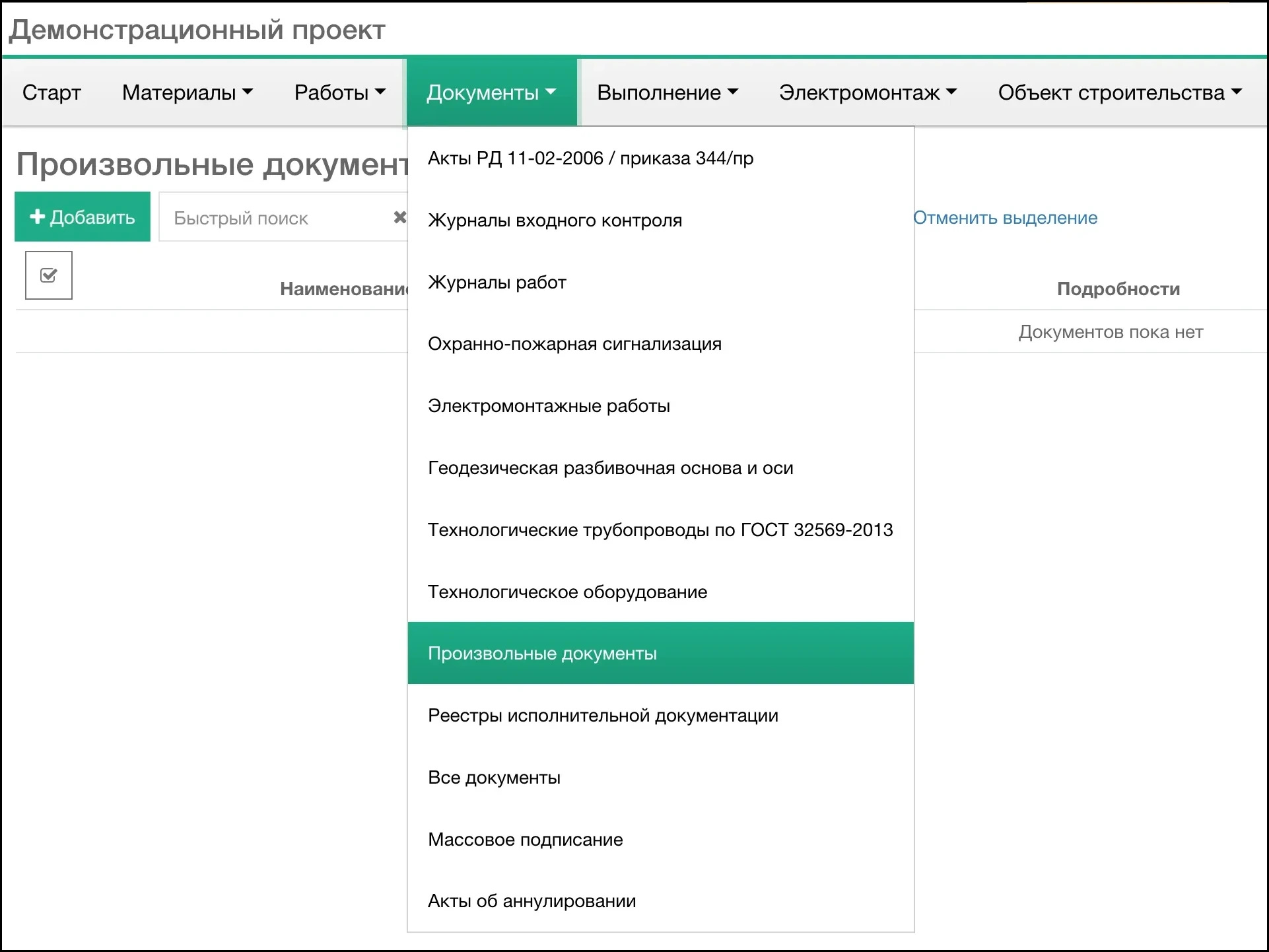Expand the Объект строительства dropdown
Screen dimensions: 1269x952
(1118, 92)
